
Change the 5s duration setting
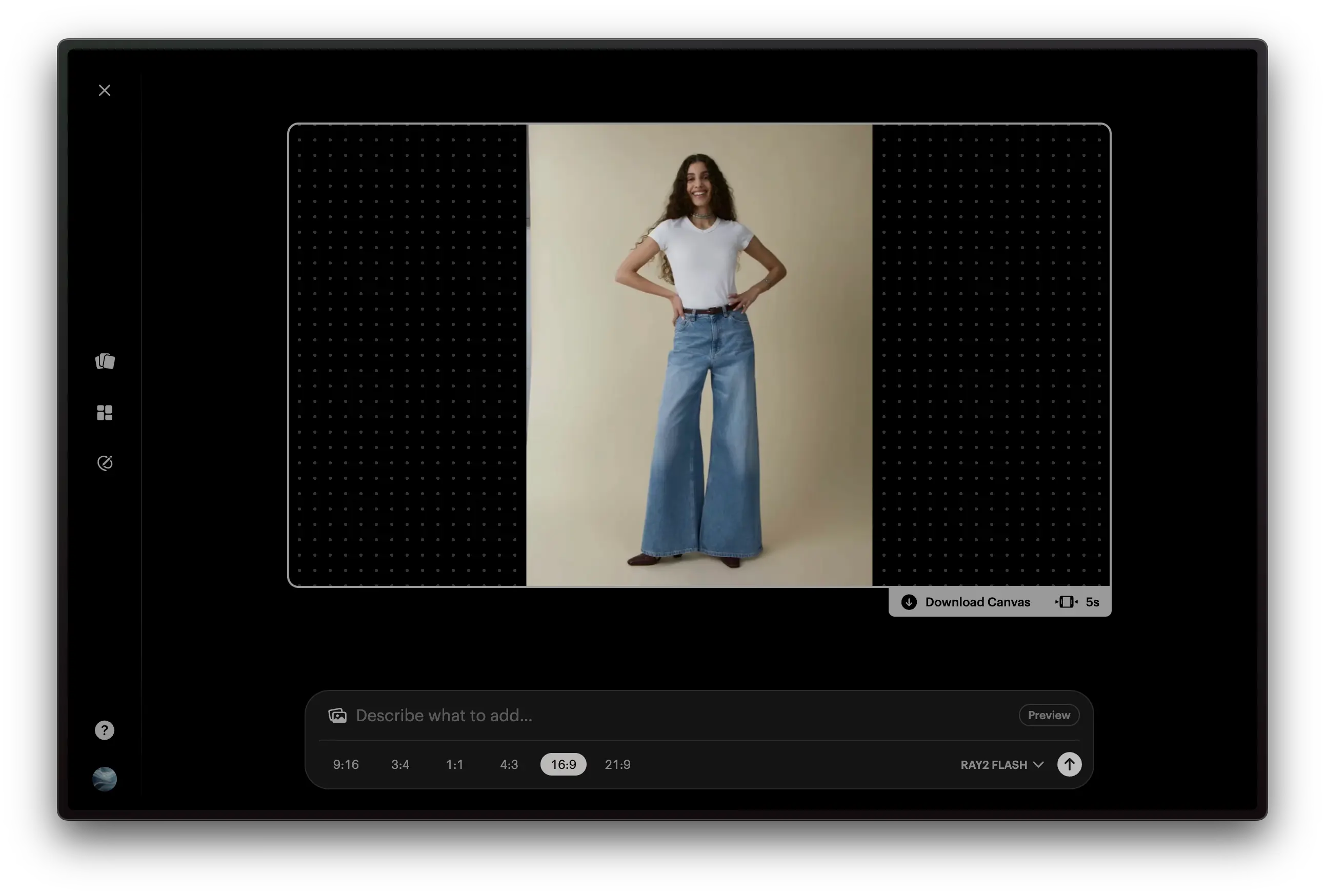[1077, 602]
